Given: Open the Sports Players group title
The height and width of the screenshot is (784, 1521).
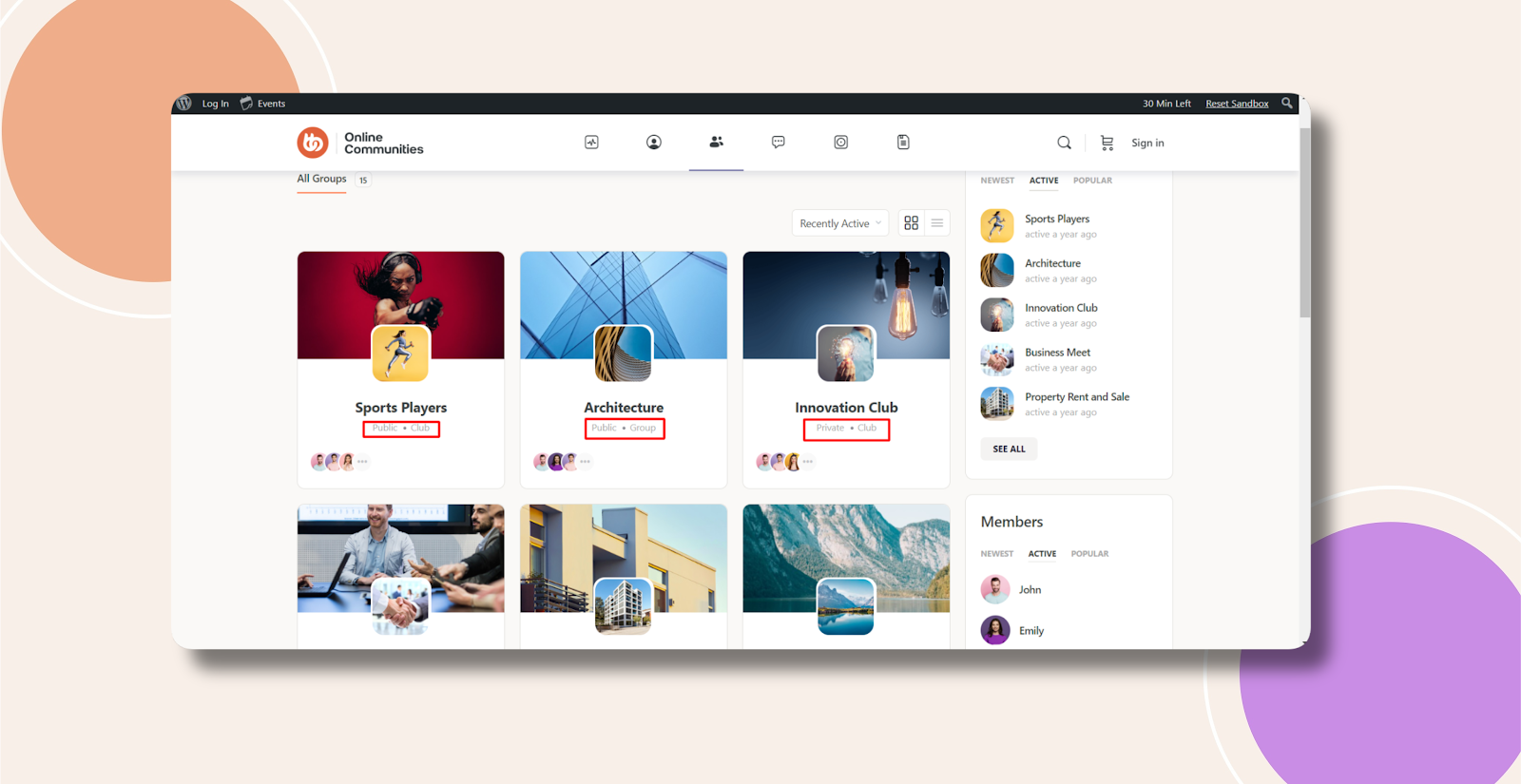Looking at the screenshot, I should [x=401, y=408].
